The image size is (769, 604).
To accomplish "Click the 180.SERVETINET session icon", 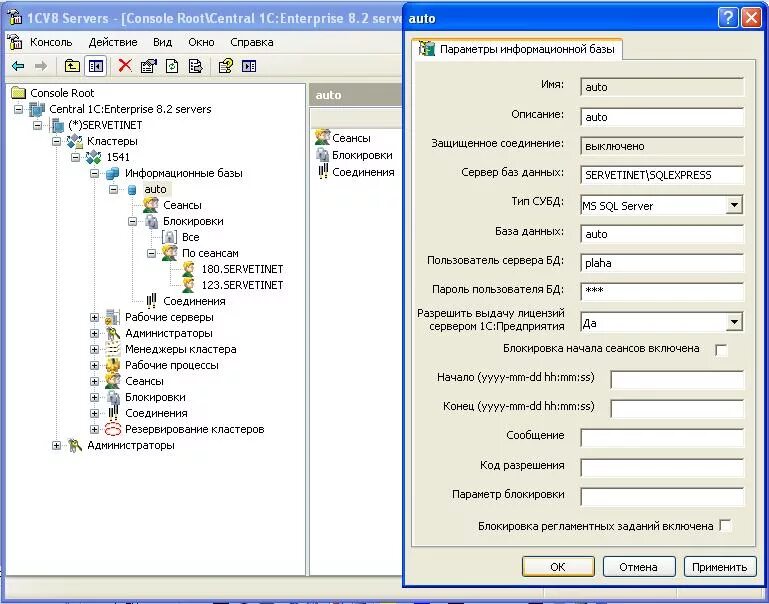I will point(188,269).
